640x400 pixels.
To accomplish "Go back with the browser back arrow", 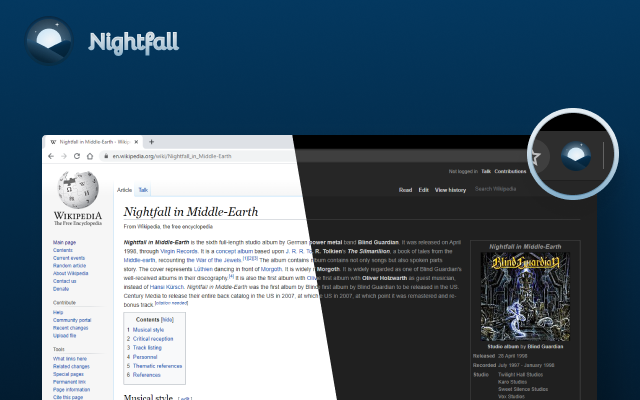I will (51, 156).
